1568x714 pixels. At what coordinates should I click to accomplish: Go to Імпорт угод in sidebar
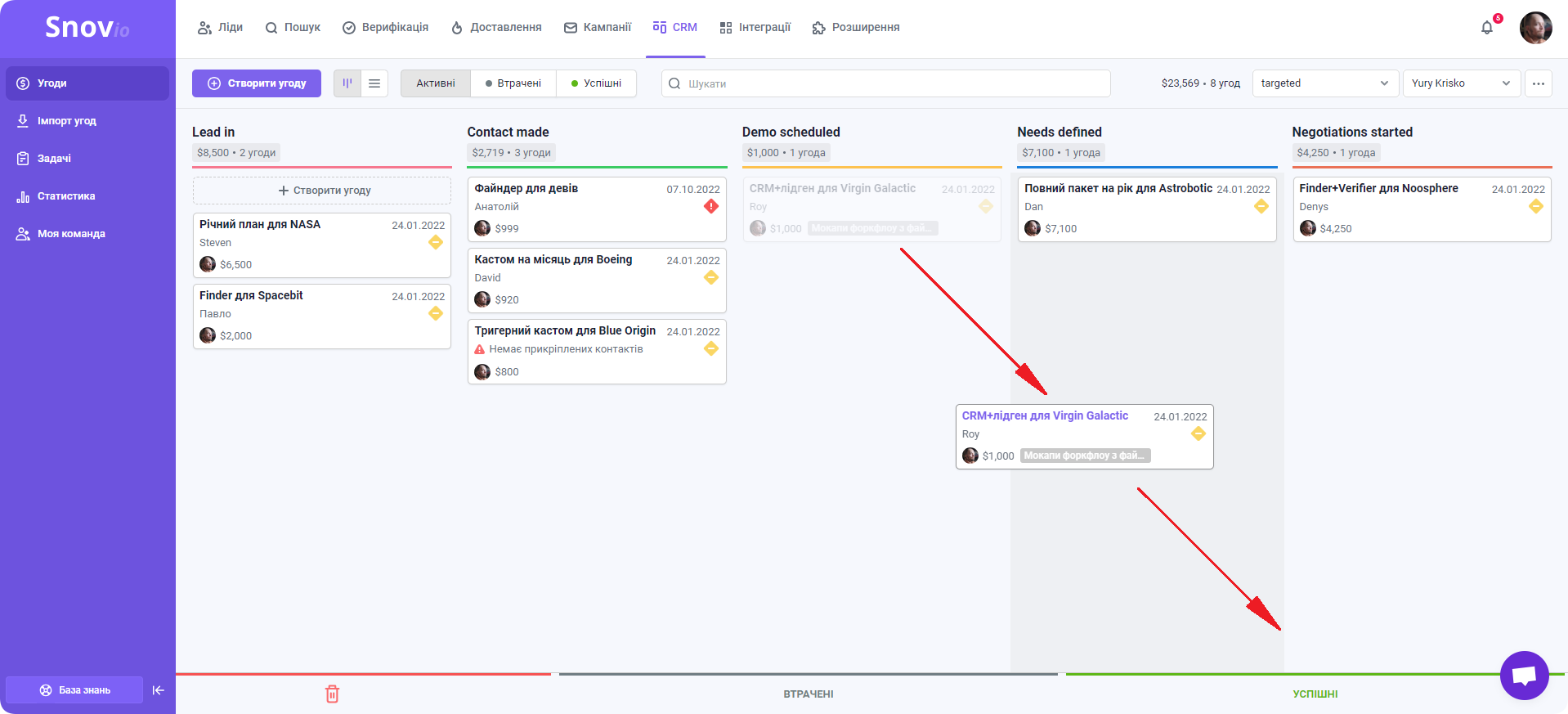tap(87, 121)
